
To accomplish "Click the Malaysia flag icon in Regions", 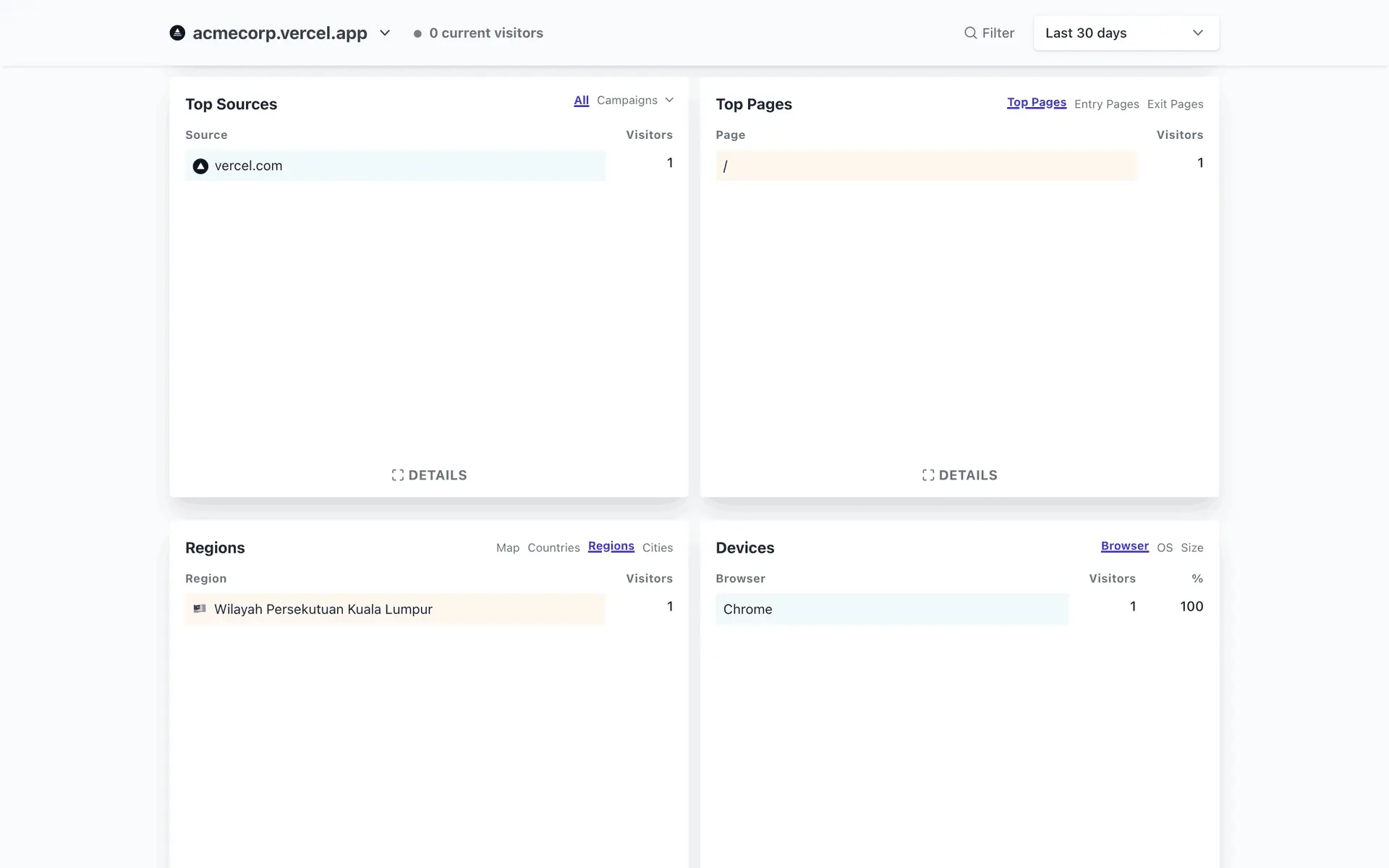I will [x=200, y=609].
